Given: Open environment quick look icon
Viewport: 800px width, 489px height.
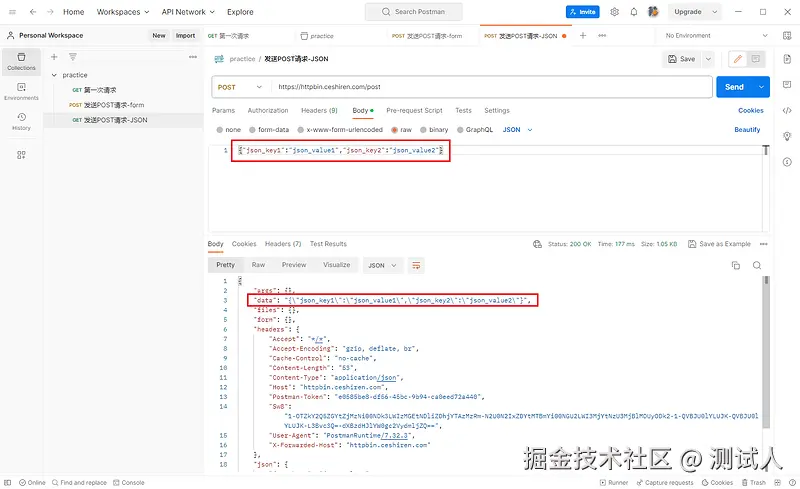Looking at the screenshot, I should 787,35.
